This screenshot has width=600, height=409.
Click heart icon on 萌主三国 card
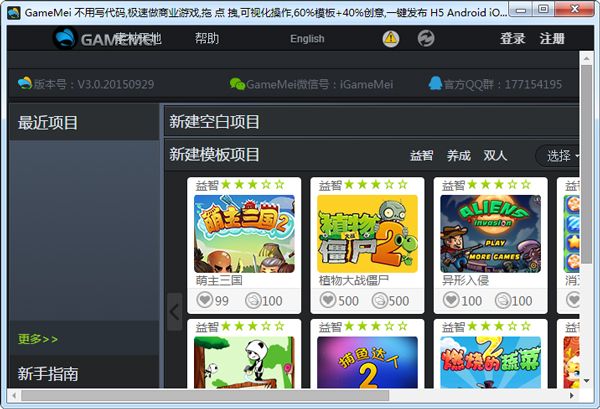pos(203,300)
